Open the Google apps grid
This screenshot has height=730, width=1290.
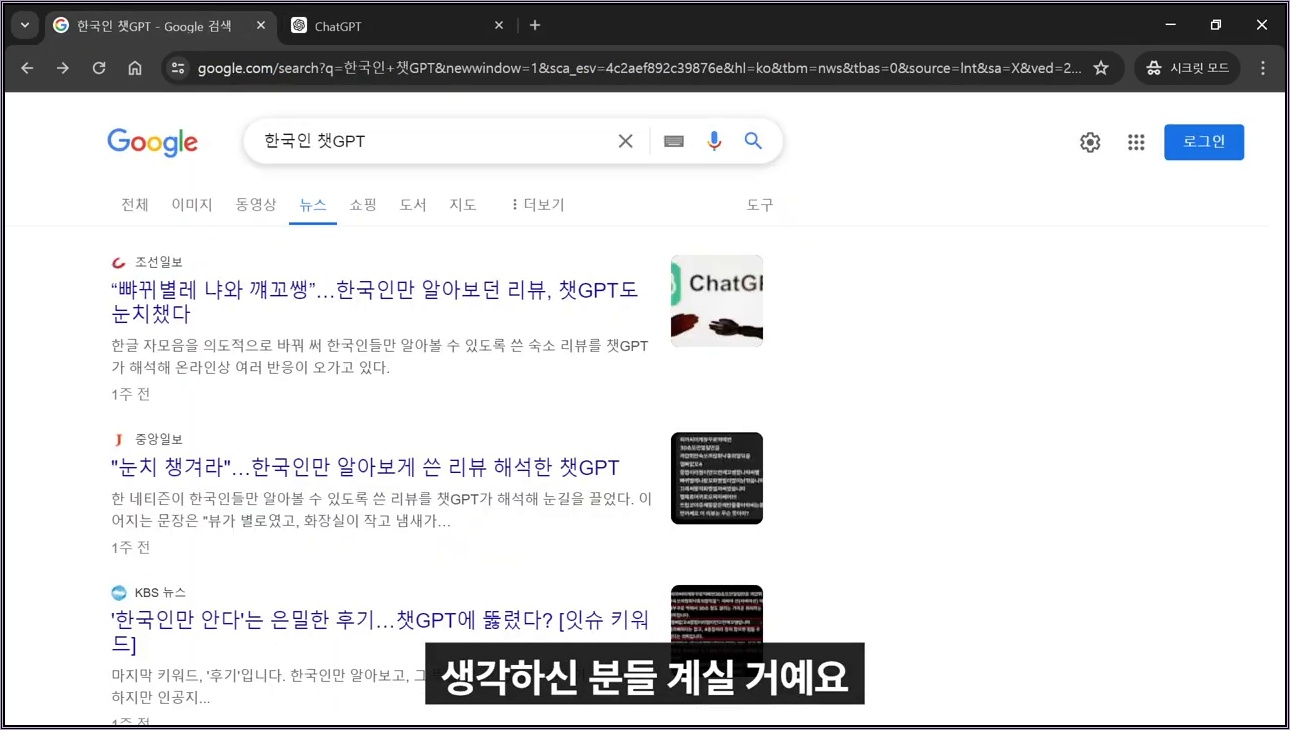[x=1136, y=142]
